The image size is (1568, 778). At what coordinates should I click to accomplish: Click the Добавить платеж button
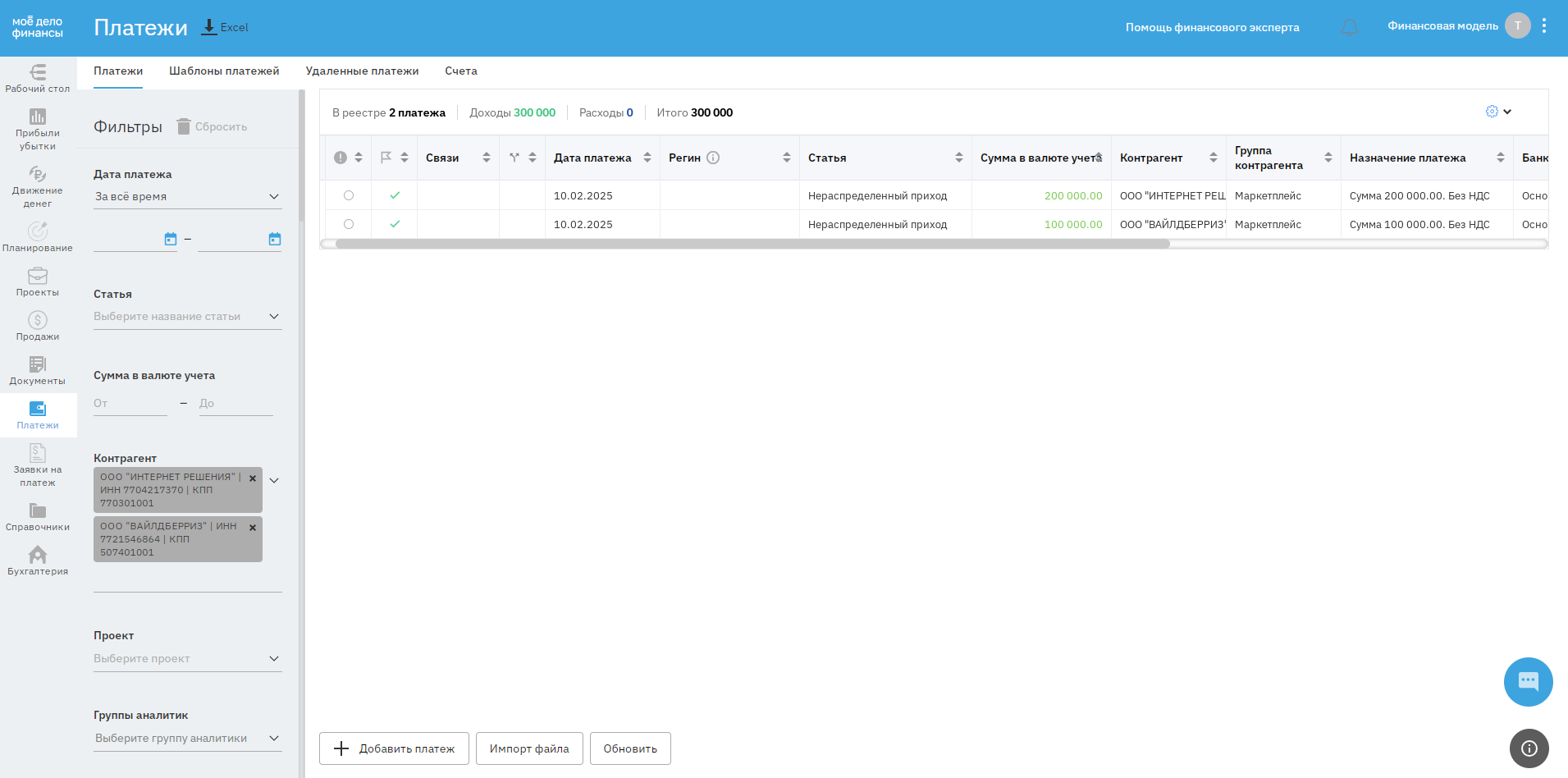click(x=394, y=748)
